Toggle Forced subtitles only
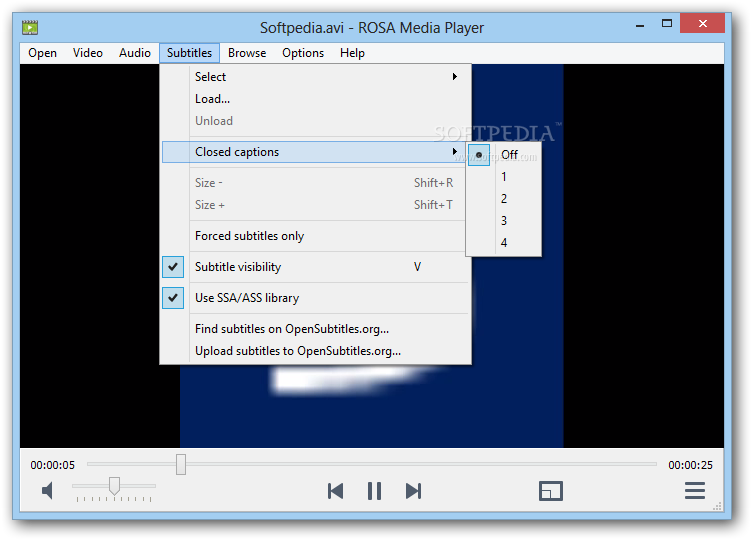 (315, 236)
